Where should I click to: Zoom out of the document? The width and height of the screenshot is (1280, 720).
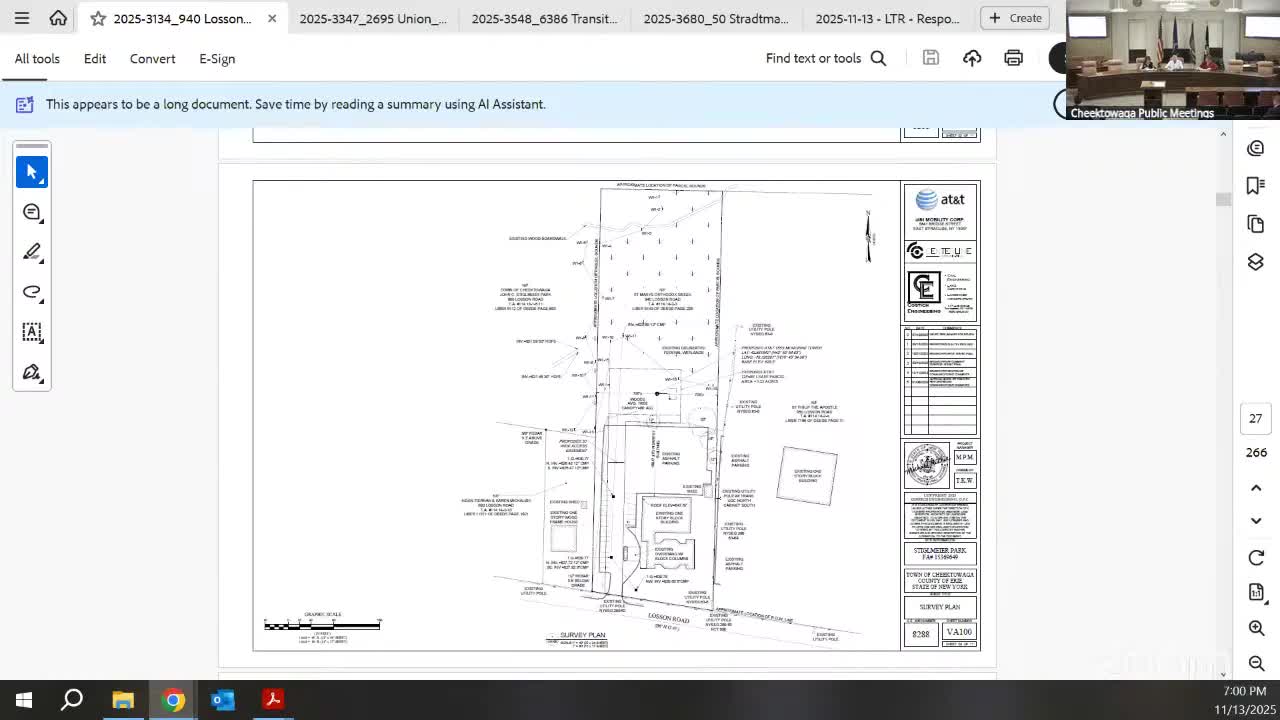point(1256,663)
